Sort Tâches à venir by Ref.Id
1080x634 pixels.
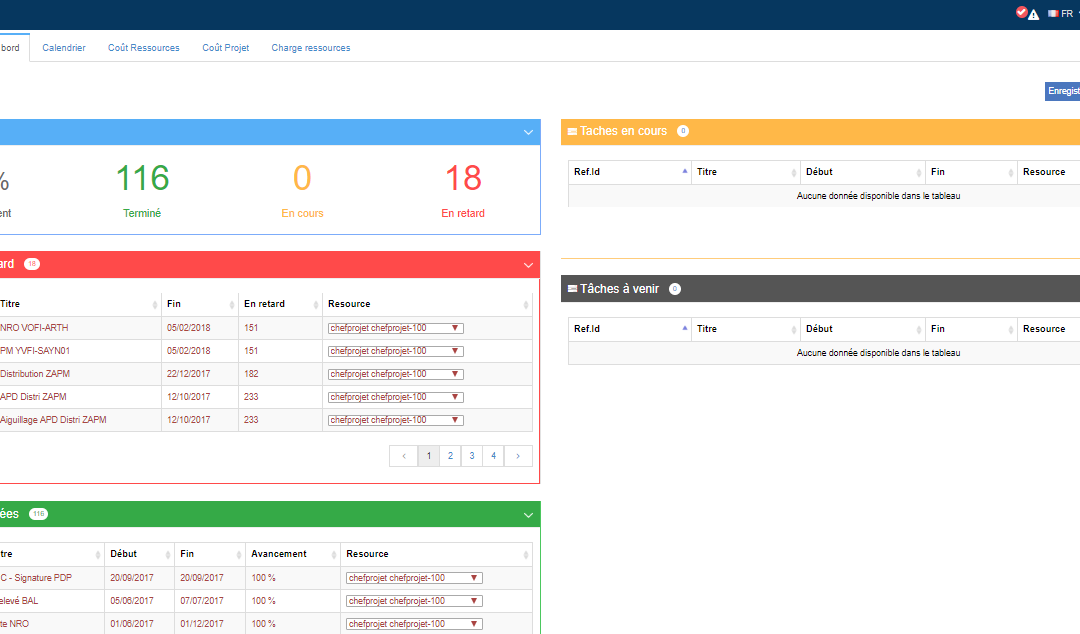(x=630, y=329)
